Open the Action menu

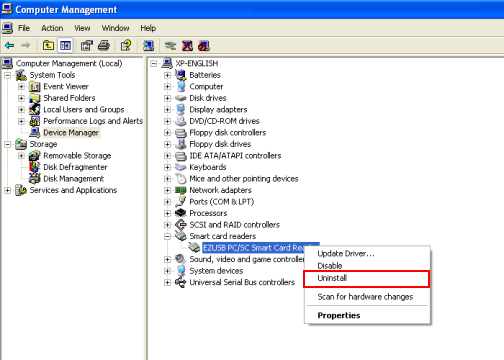coord(52,28)
